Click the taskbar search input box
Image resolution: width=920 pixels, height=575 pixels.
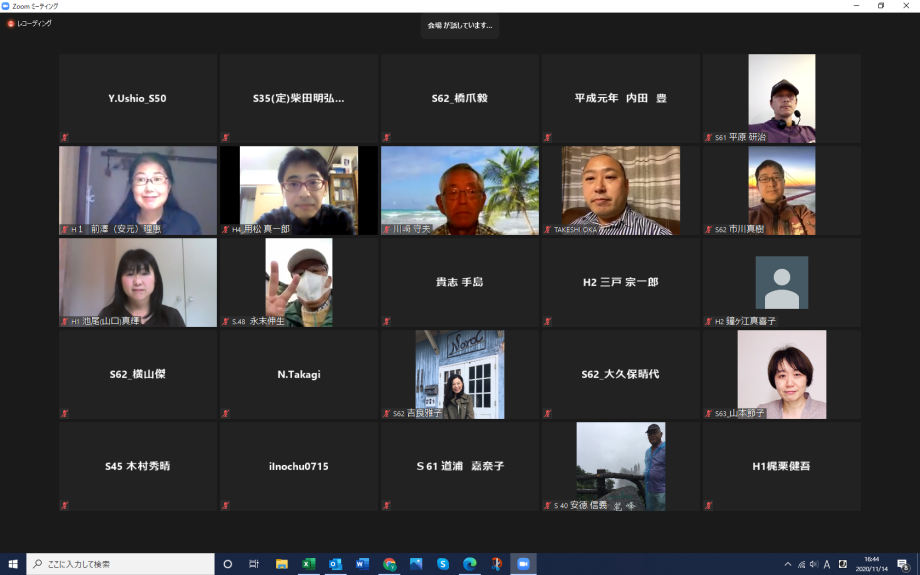[x=120, y=564]
